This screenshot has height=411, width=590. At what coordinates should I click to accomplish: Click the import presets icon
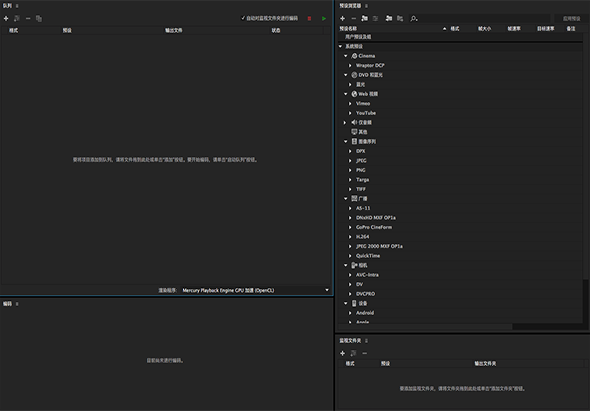[389, 18]
